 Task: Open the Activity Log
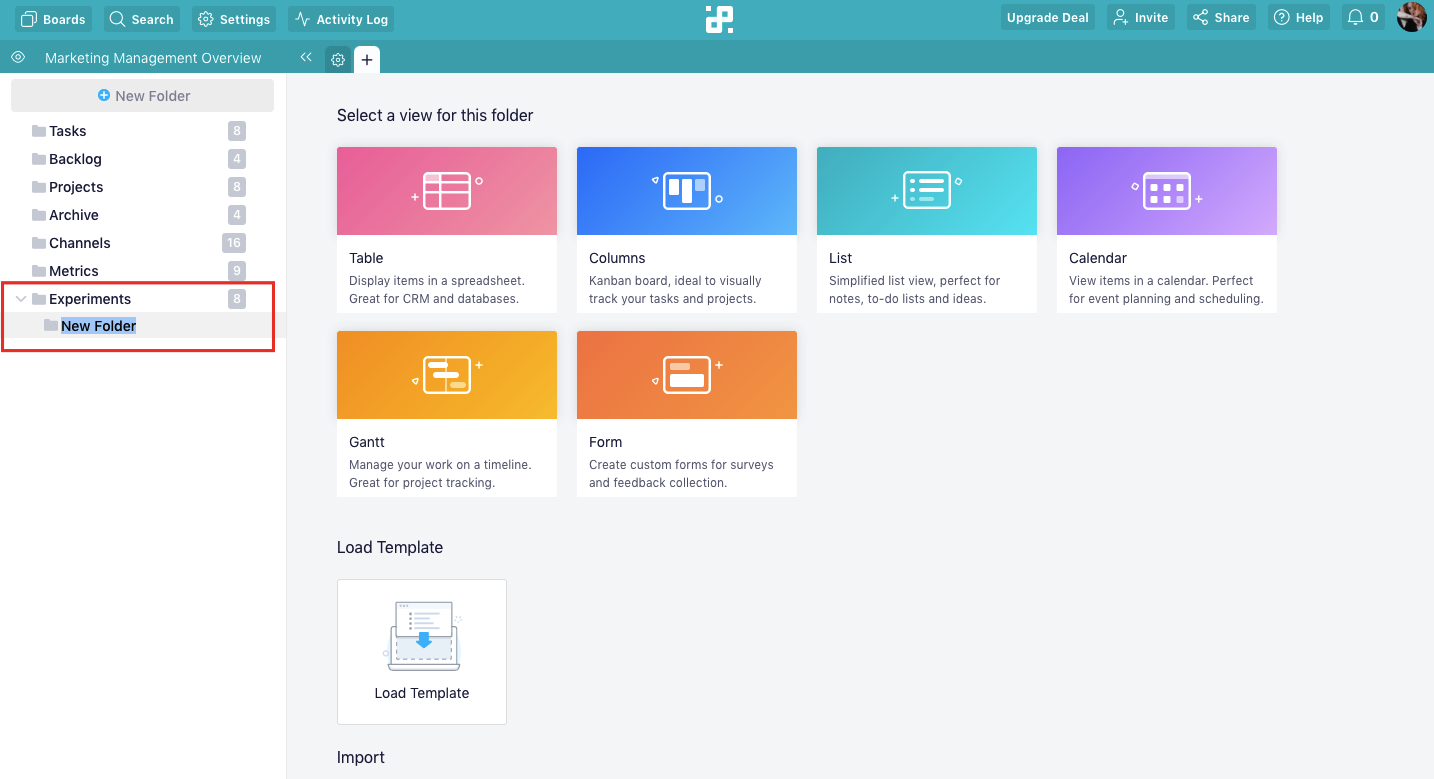tap(341, 18)
